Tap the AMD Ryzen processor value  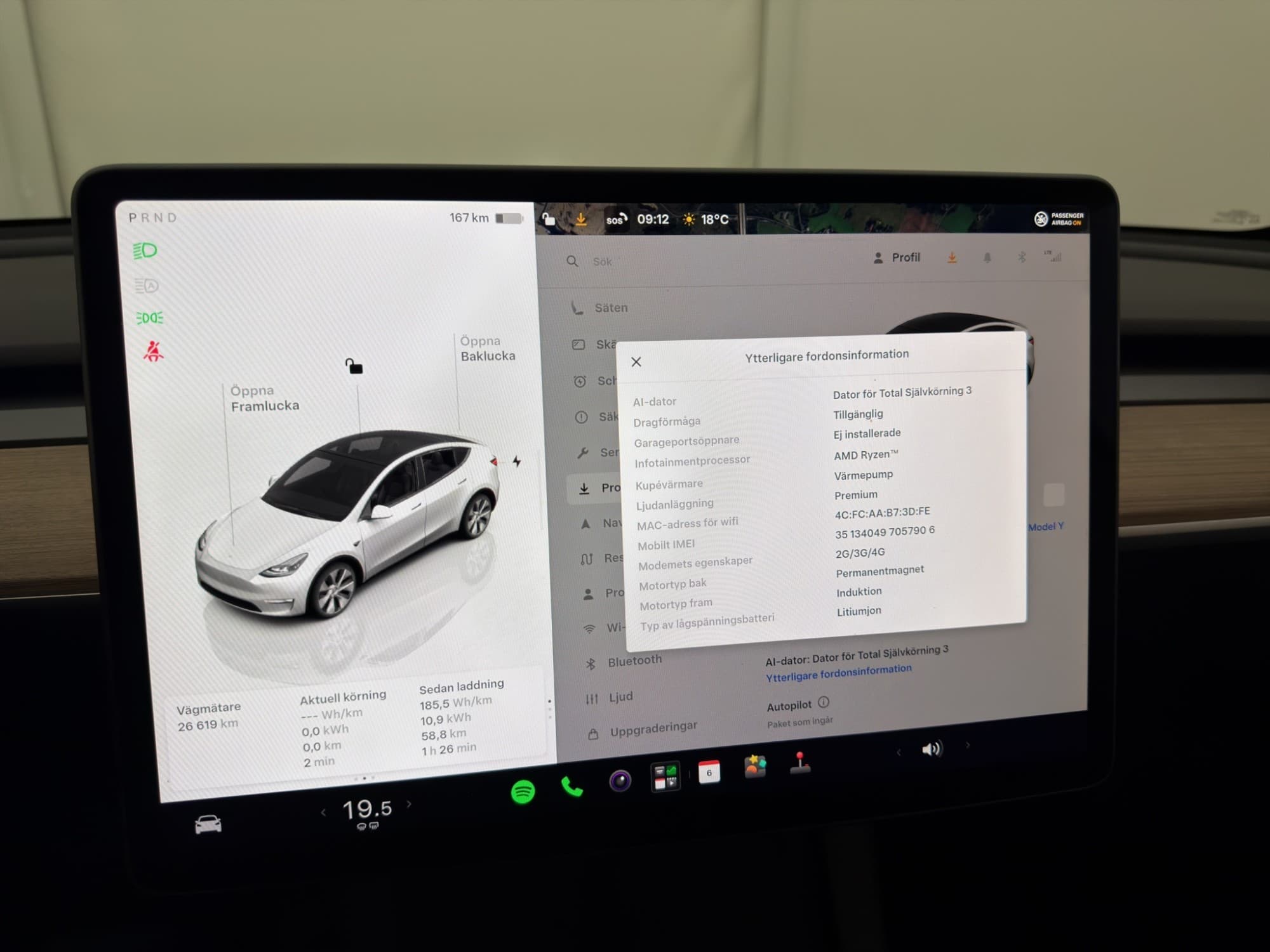coord(866,455)
